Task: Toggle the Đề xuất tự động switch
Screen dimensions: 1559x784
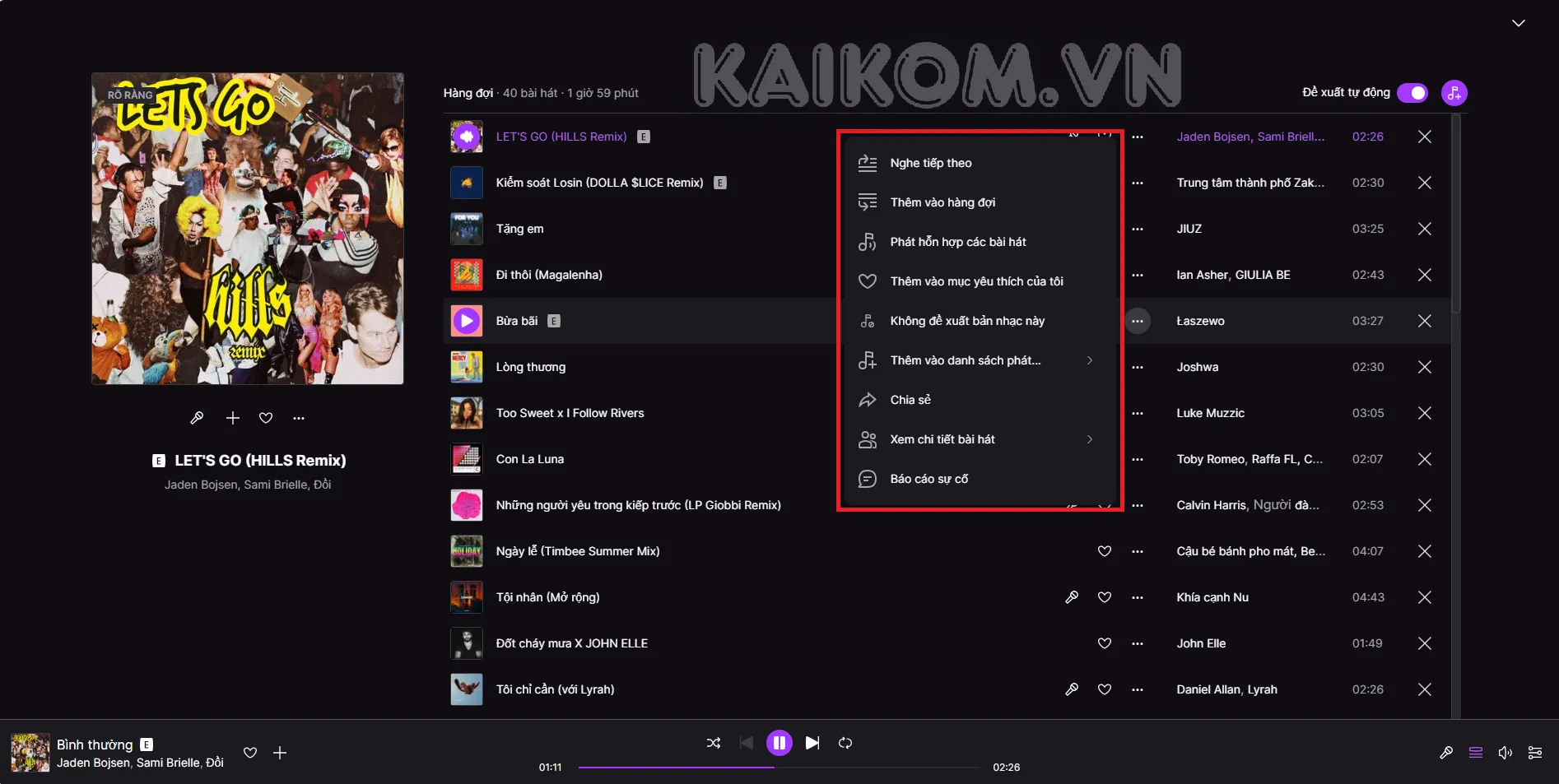Action: click(1412, 93)
